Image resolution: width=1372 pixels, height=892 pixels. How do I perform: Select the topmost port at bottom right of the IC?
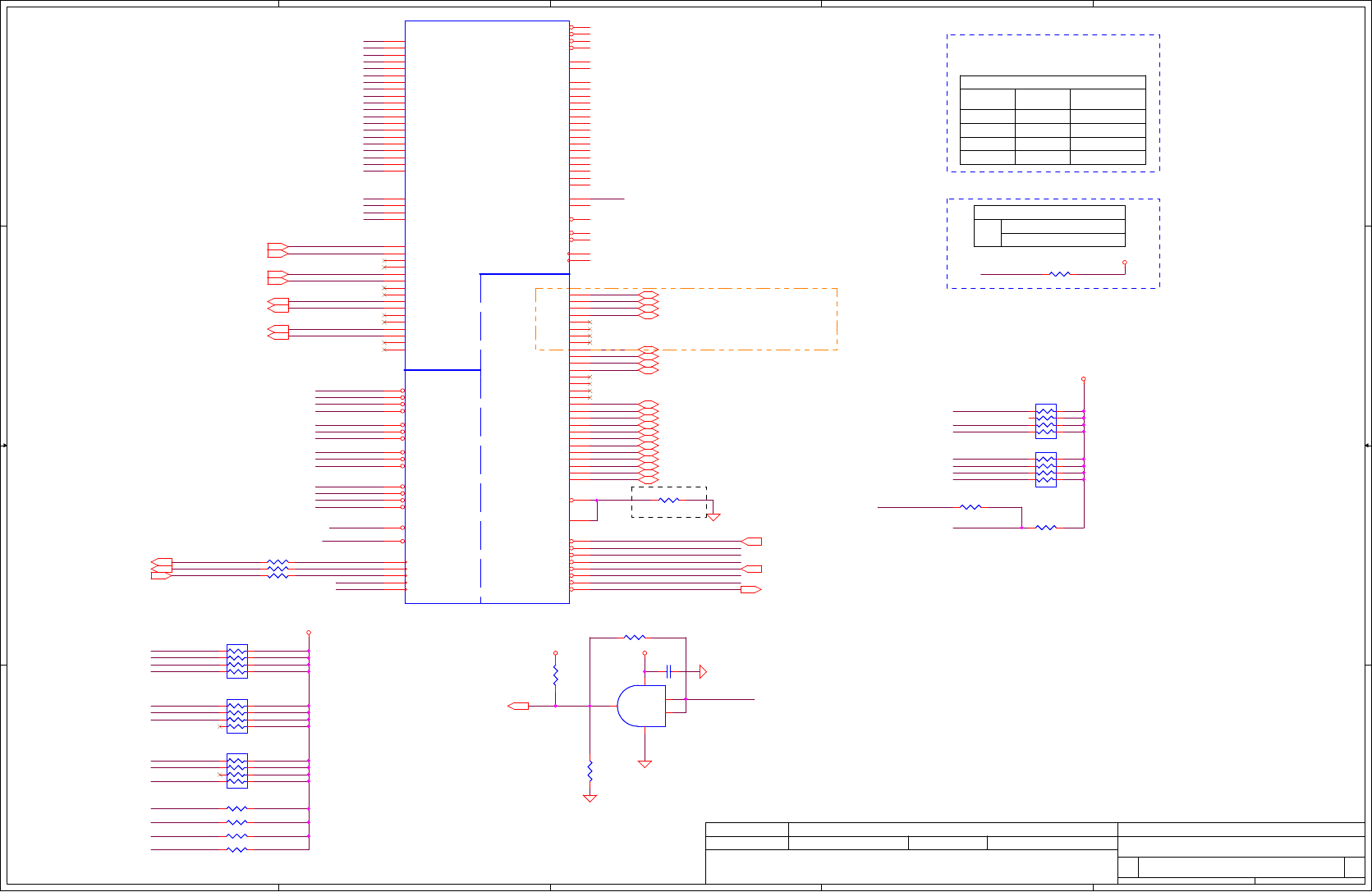751,542
